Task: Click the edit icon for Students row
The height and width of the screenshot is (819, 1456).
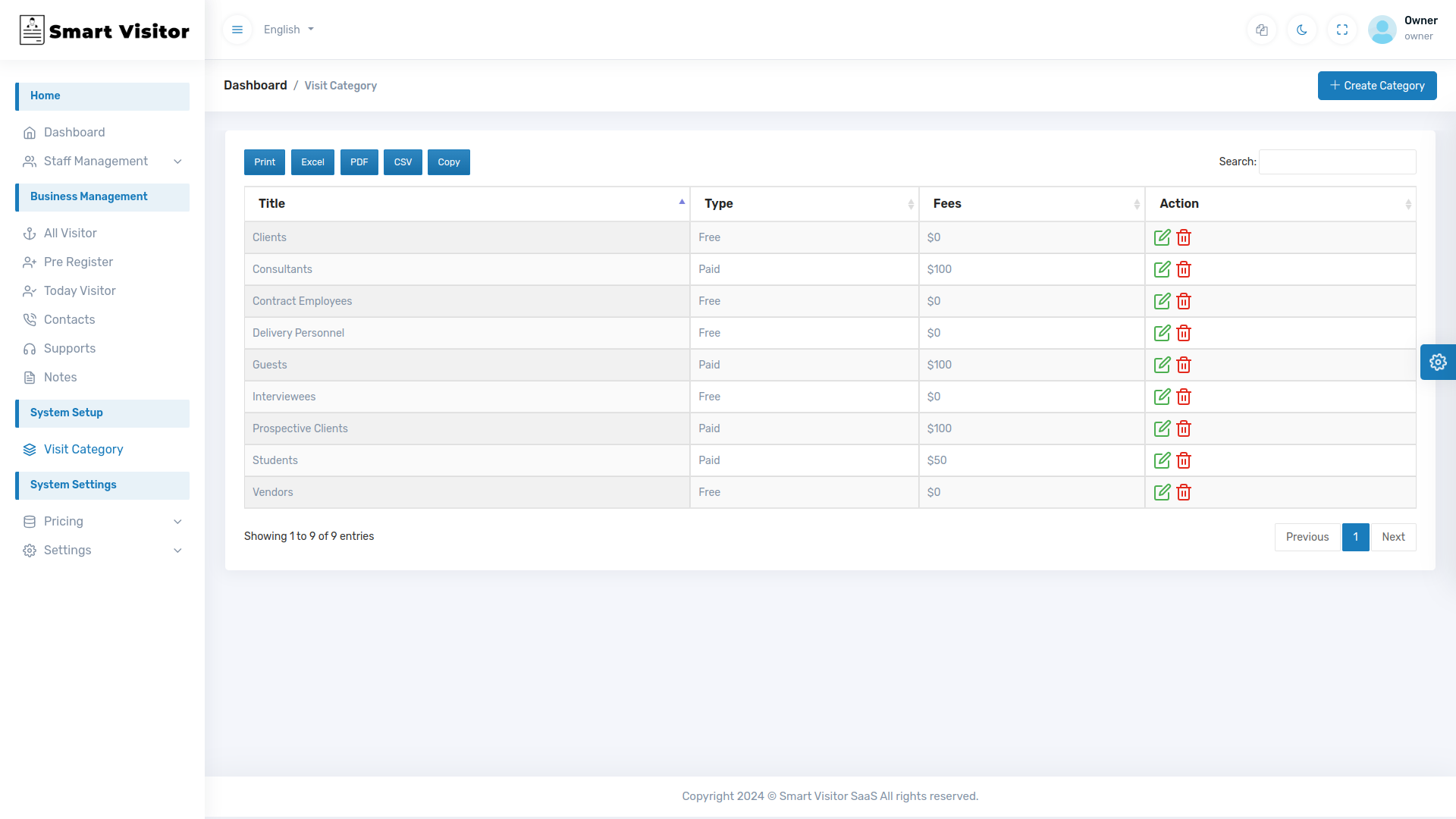Action: tap(1162, 460)
